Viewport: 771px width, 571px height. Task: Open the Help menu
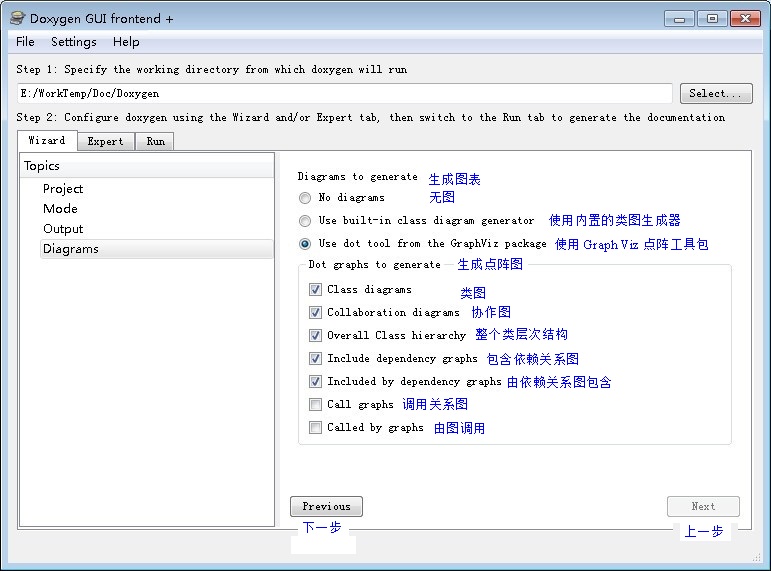(126, 42)
